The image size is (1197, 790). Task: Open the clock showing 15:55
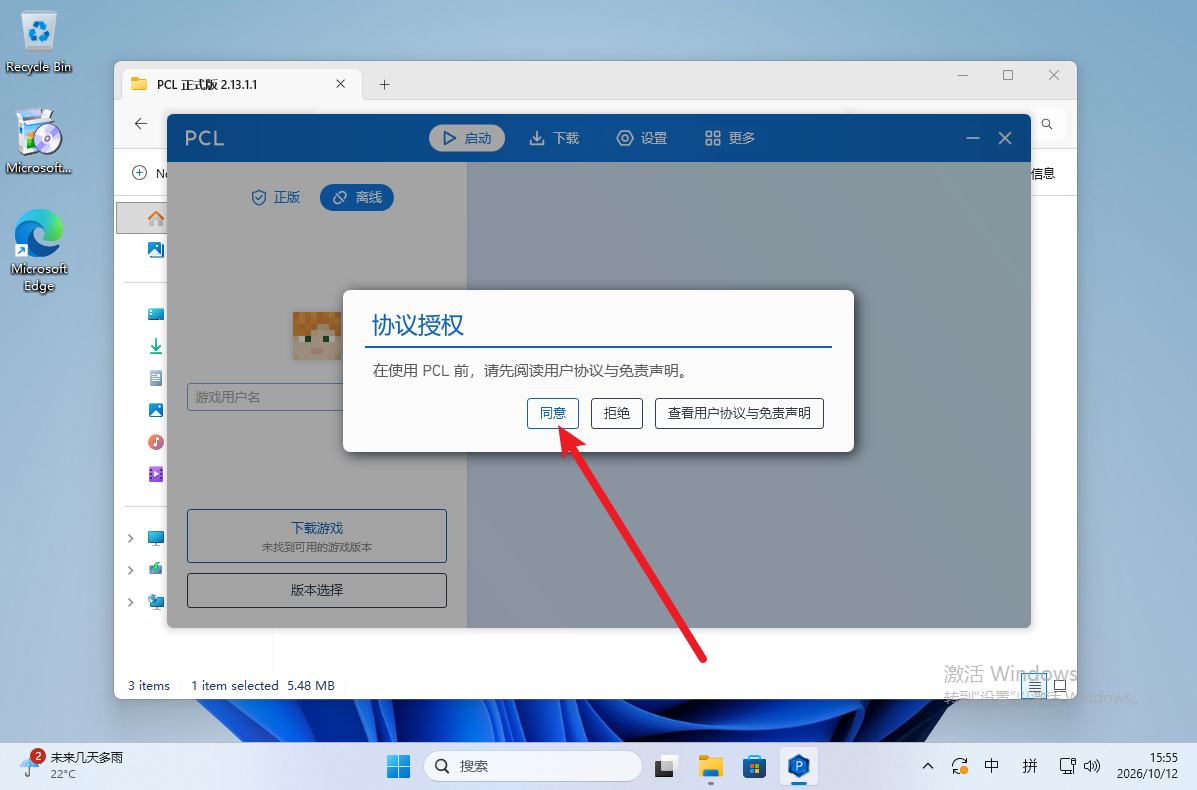point(1147,766)
